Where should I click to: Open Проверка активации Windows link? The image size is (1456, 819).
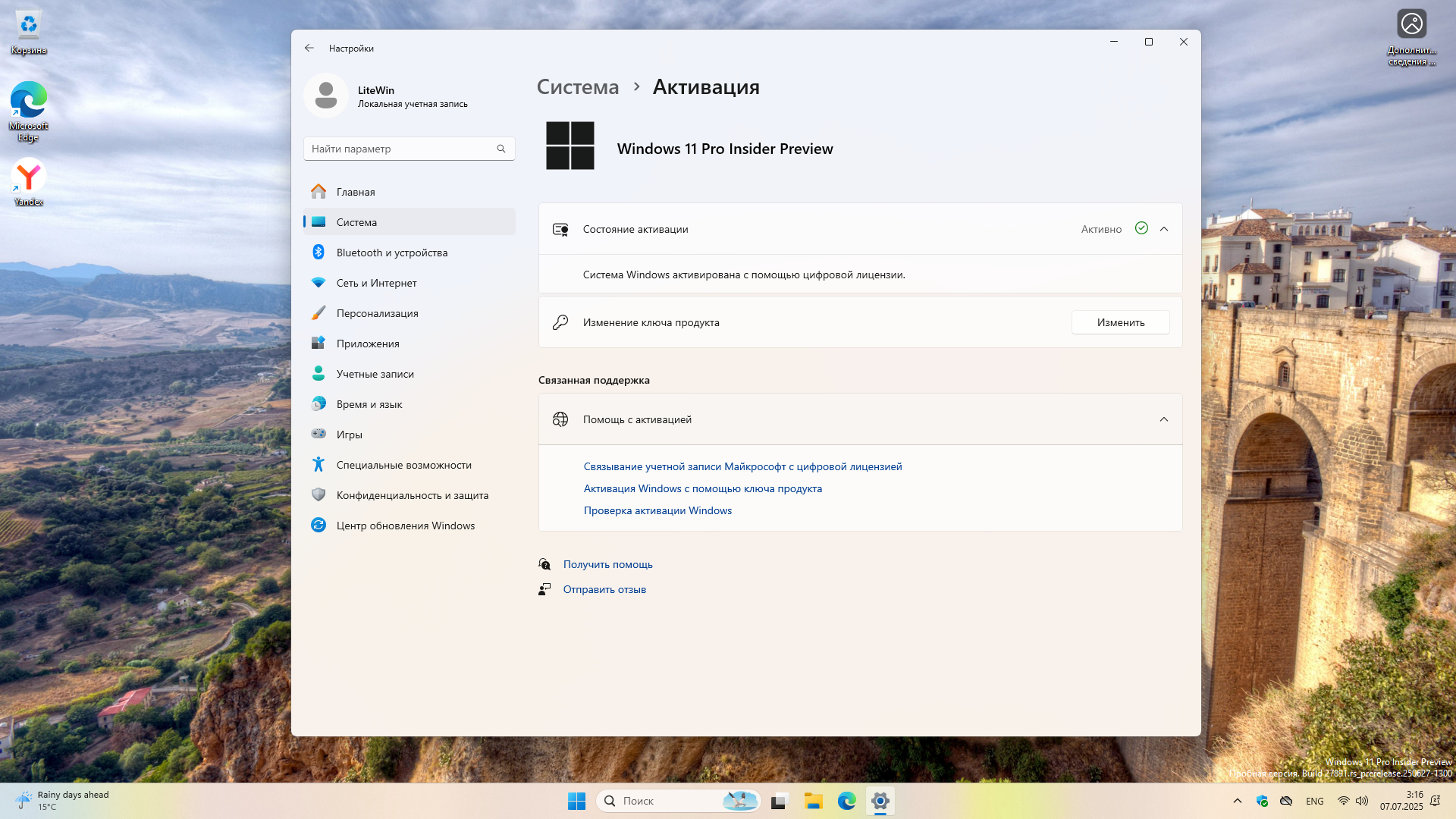[657, 510]
